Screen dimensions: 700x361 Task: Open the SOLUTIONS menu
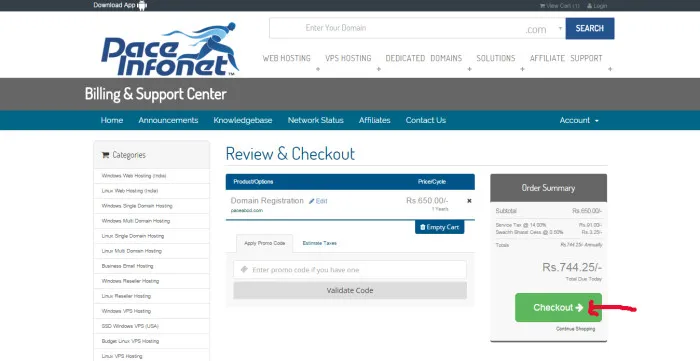coord(496,58)
